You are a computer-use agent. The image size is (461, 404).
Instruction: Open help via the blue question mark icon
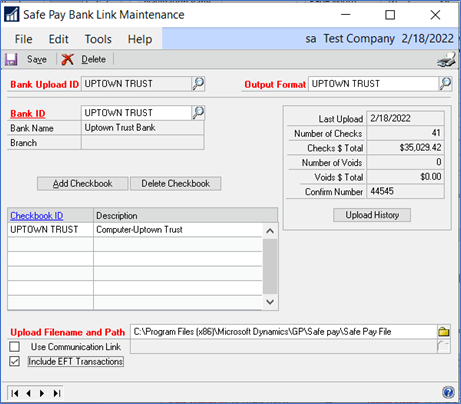448,392
